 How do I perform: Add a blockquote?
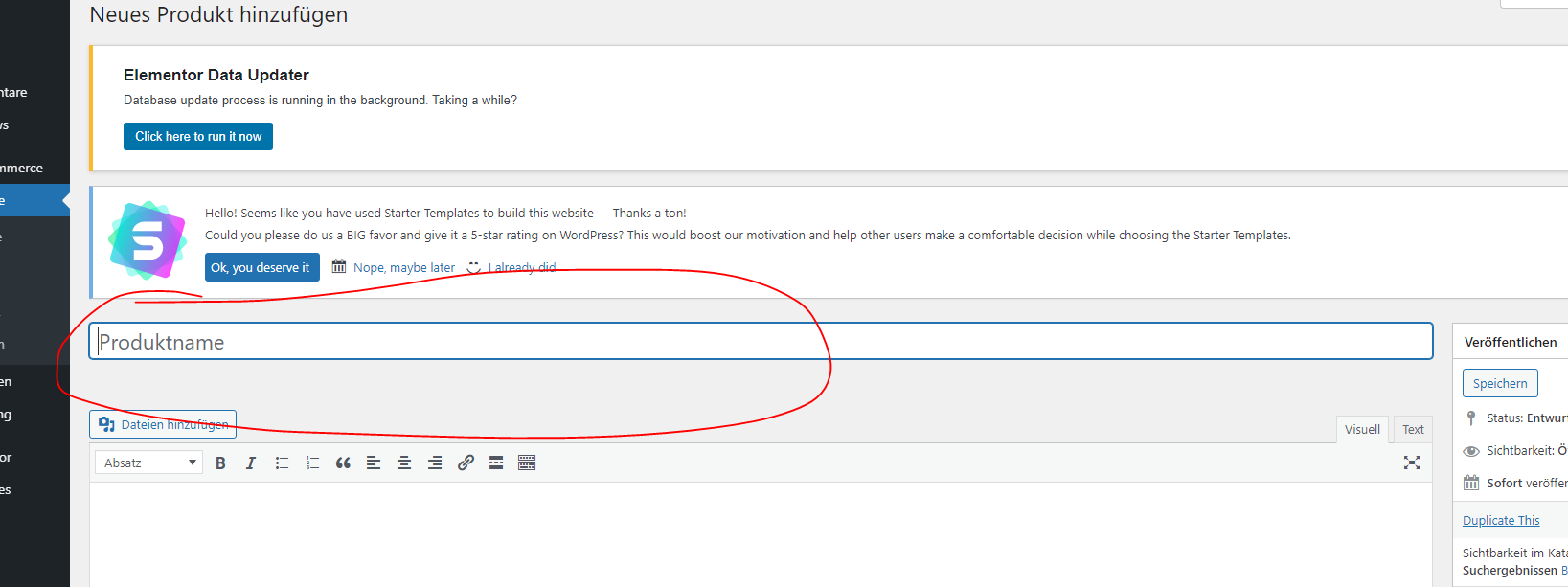pyautogui.click(x=343, y=463)
